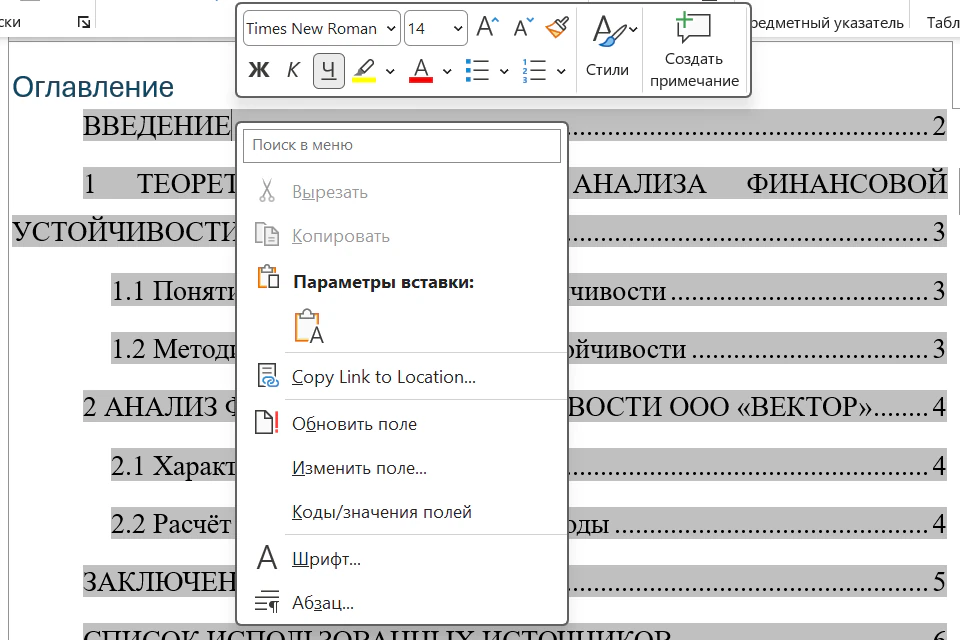Viewport: 960px width, 640px height.
Task: Choose Изменить поле from context menu
Action: (402, 468)
